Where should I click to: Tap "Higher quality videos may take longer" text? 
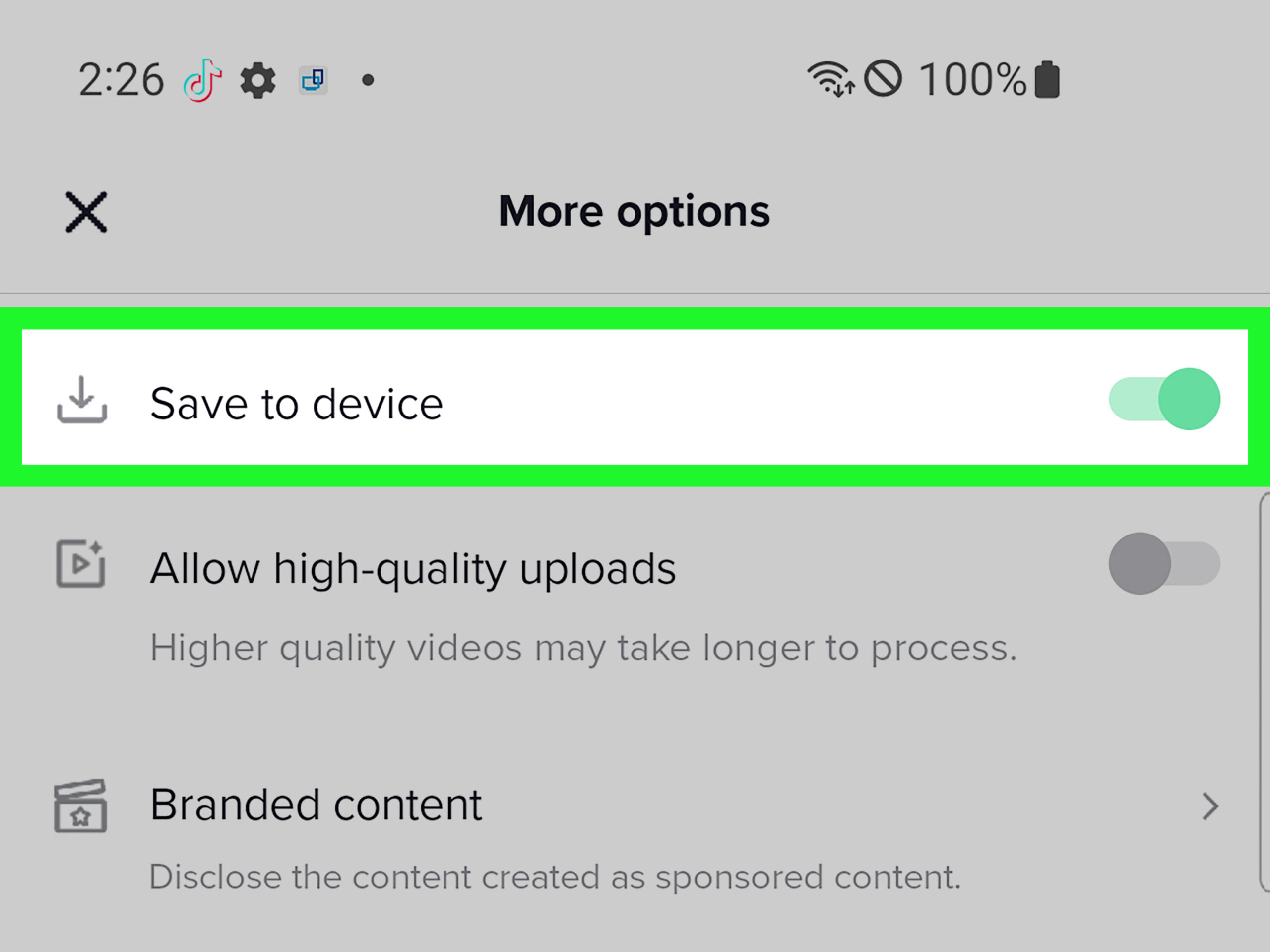(583, 648)
